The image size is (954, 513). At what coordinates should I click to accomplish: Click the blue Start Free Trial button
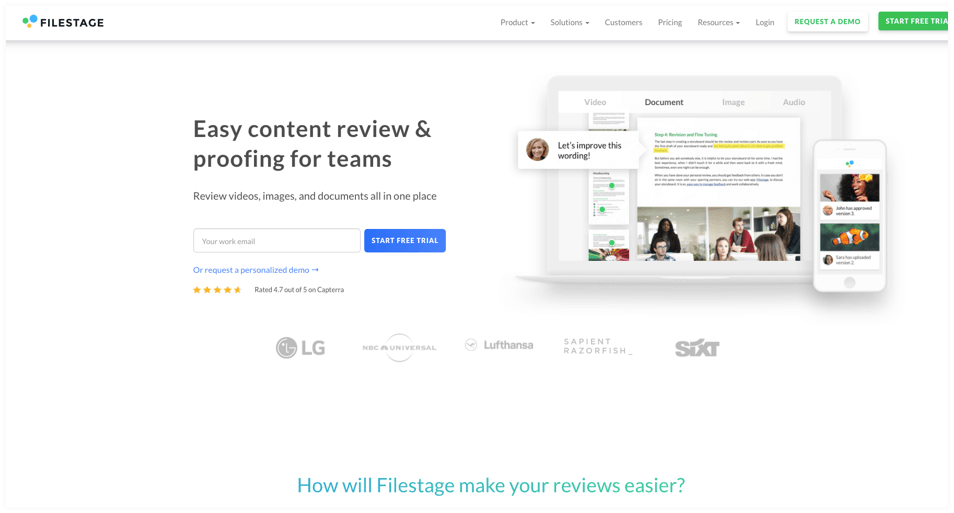pyautogui.click(x=405, y=240)
